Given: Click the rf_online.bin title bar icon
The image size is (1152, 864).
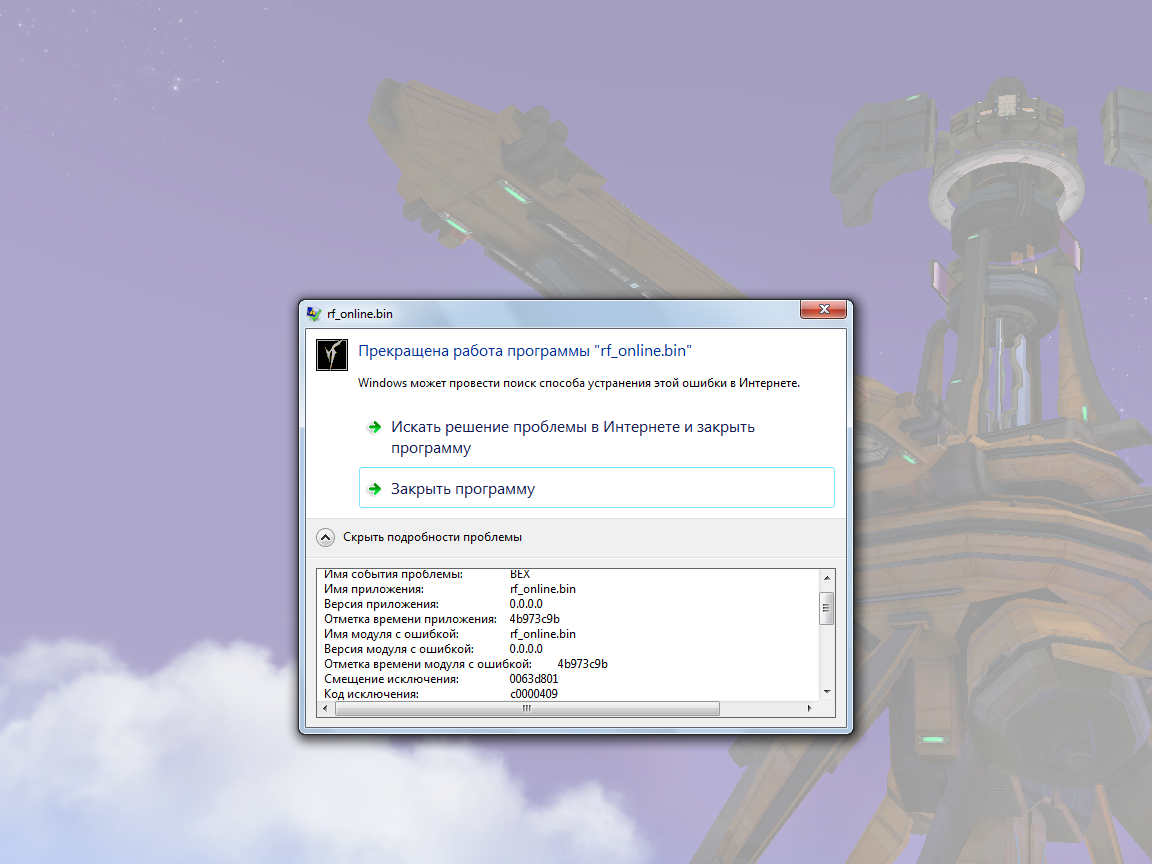Looking at the screenshot, I should point(314,314).
